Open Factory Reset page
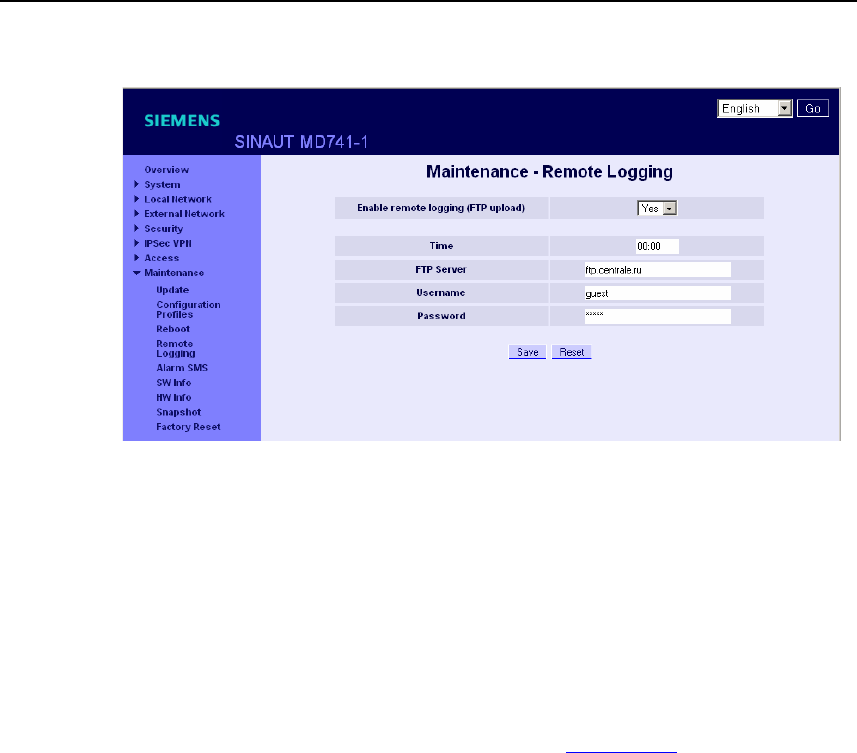Image resolution: width=857 pixels, height=753 pixels. [x=188, y=427]
